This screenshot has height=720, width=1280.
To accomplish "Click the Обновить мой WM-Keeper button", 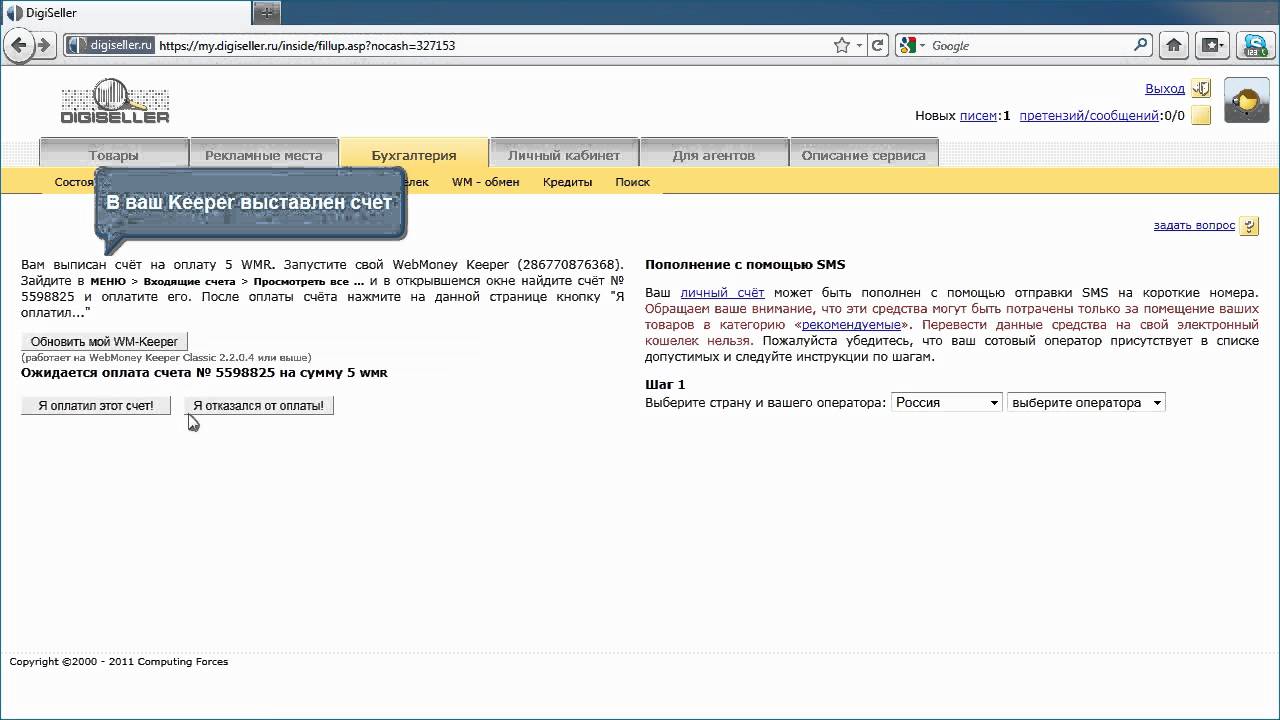I will coord(104,341).
